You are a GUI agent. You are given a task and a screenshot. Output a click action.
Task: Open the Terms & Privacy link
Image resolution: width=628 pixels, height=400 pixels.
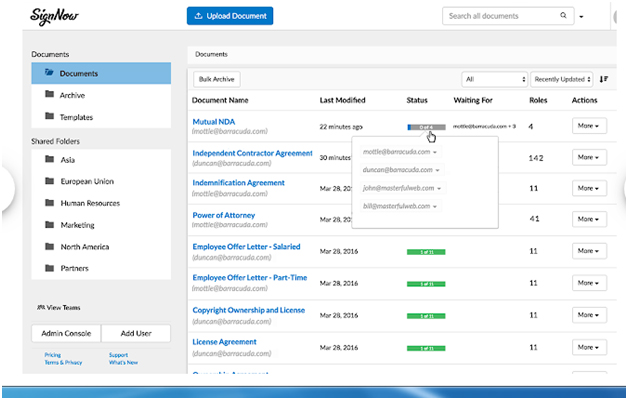pyautogui.click(x=63, y=362)
